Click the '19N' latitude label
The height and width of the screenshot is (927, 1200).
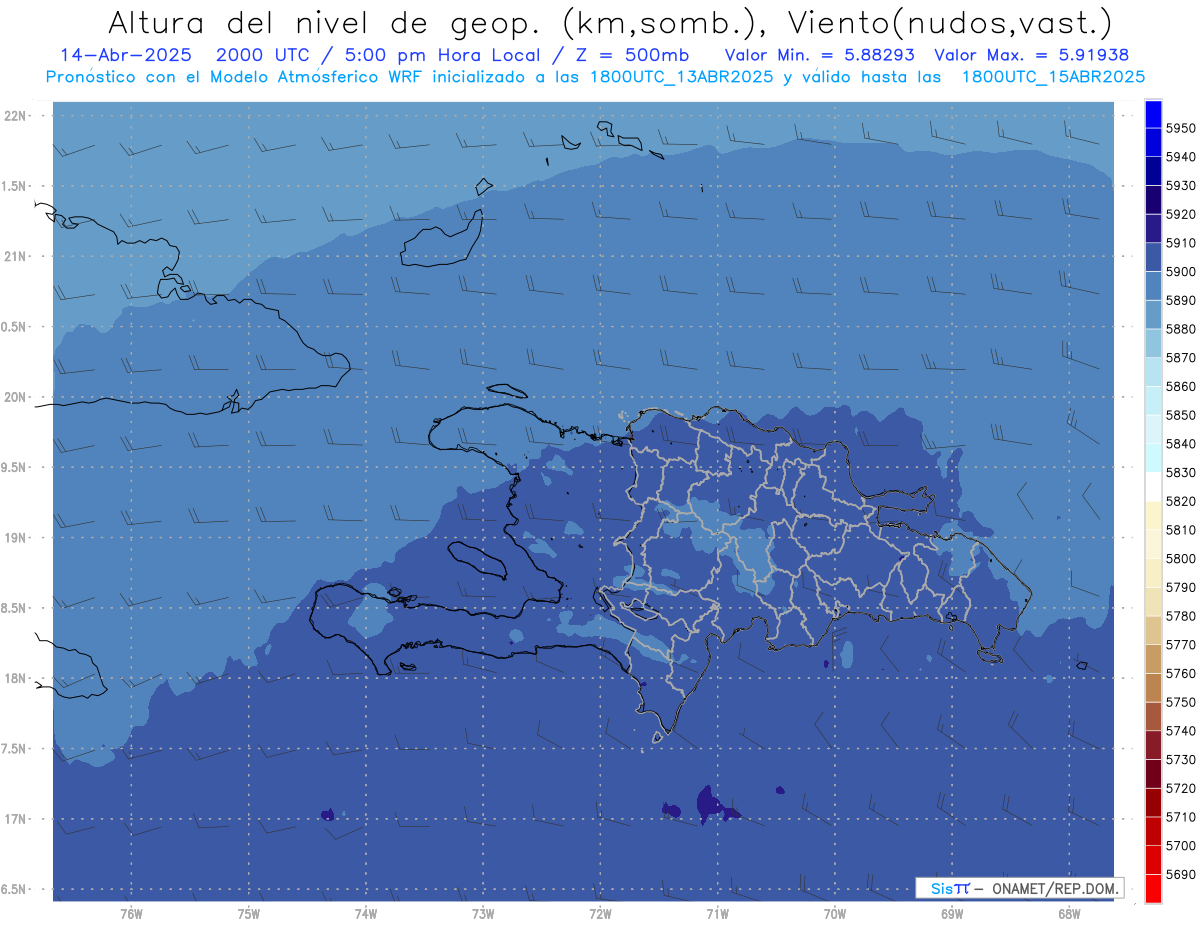click(x=17, y=537)
